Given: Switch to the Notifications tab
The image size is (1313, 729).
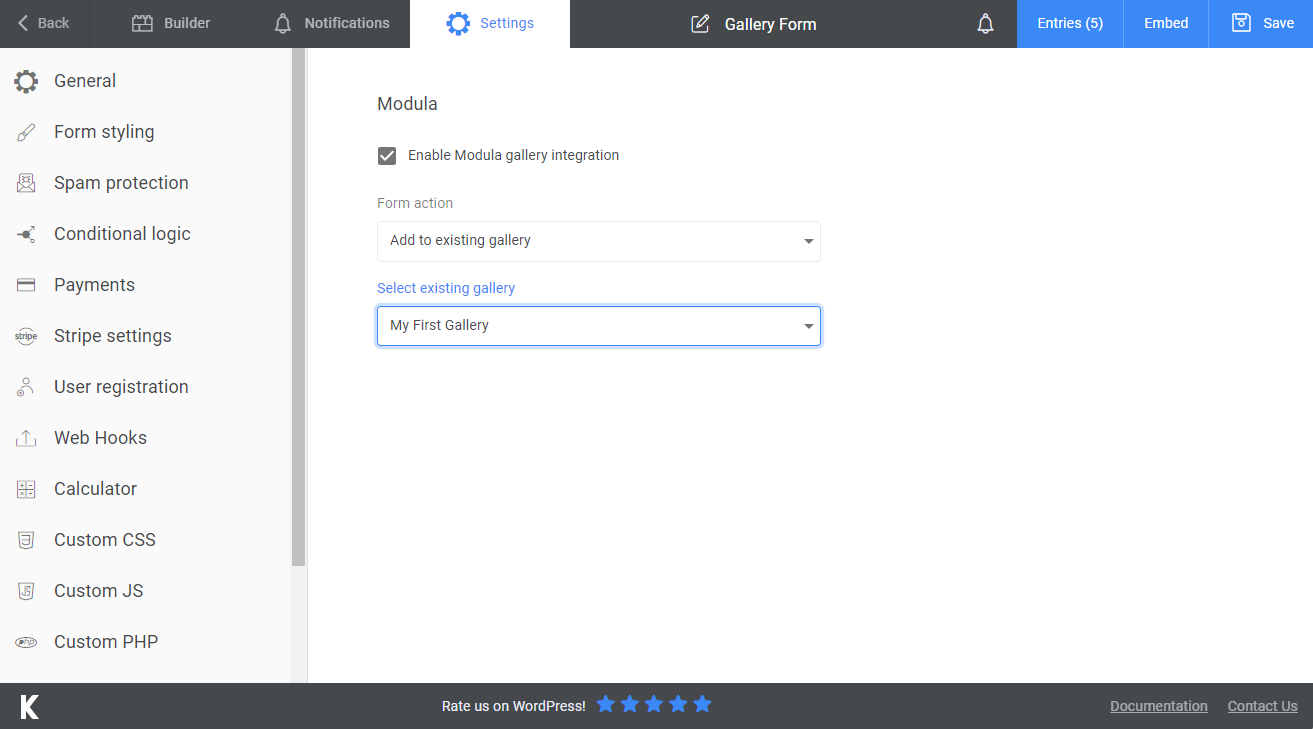Looking at the screenshot, I should 331,24.
